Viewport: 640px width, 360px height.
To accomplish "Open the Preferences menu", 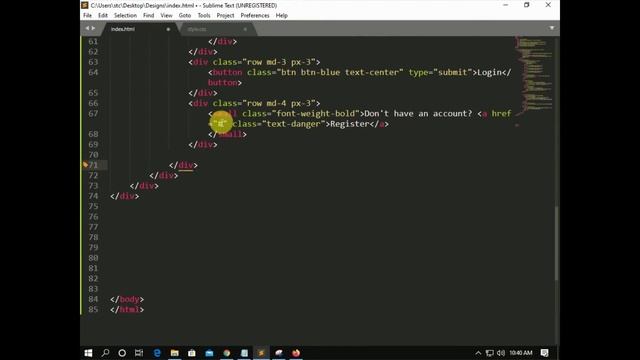I will tap(255, 16).
